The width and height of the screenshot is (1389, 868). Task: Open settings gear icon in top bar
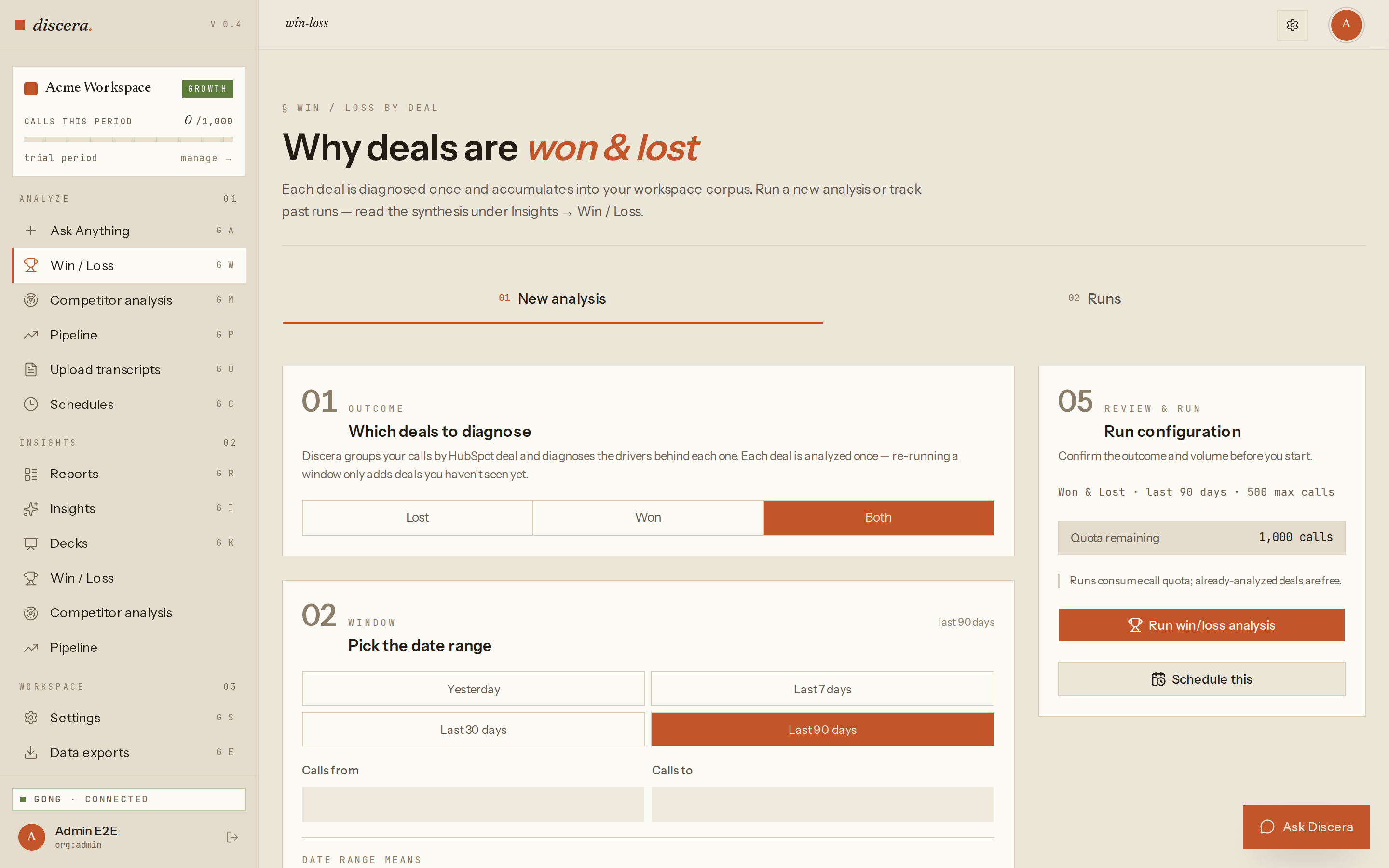coord(1292,25)
